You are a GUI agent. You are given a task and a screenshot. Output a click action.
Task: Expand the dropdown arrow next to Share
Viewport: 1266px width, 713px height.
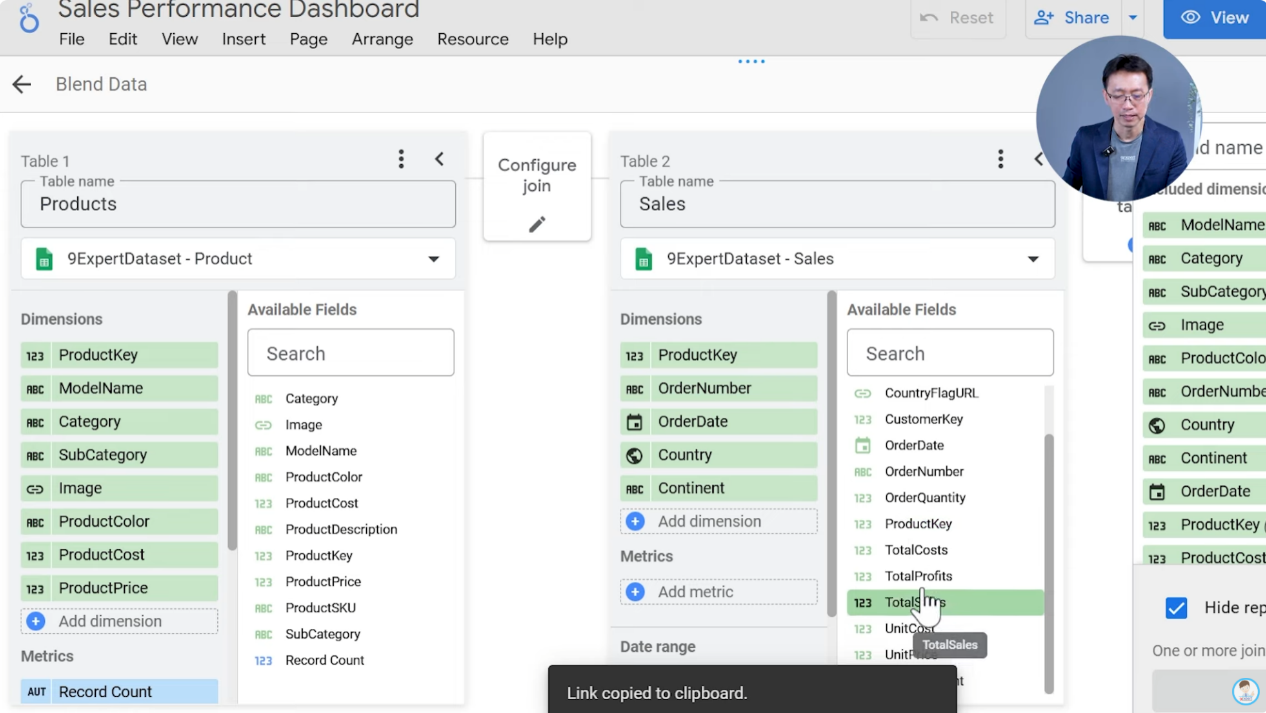(1133, 17)
